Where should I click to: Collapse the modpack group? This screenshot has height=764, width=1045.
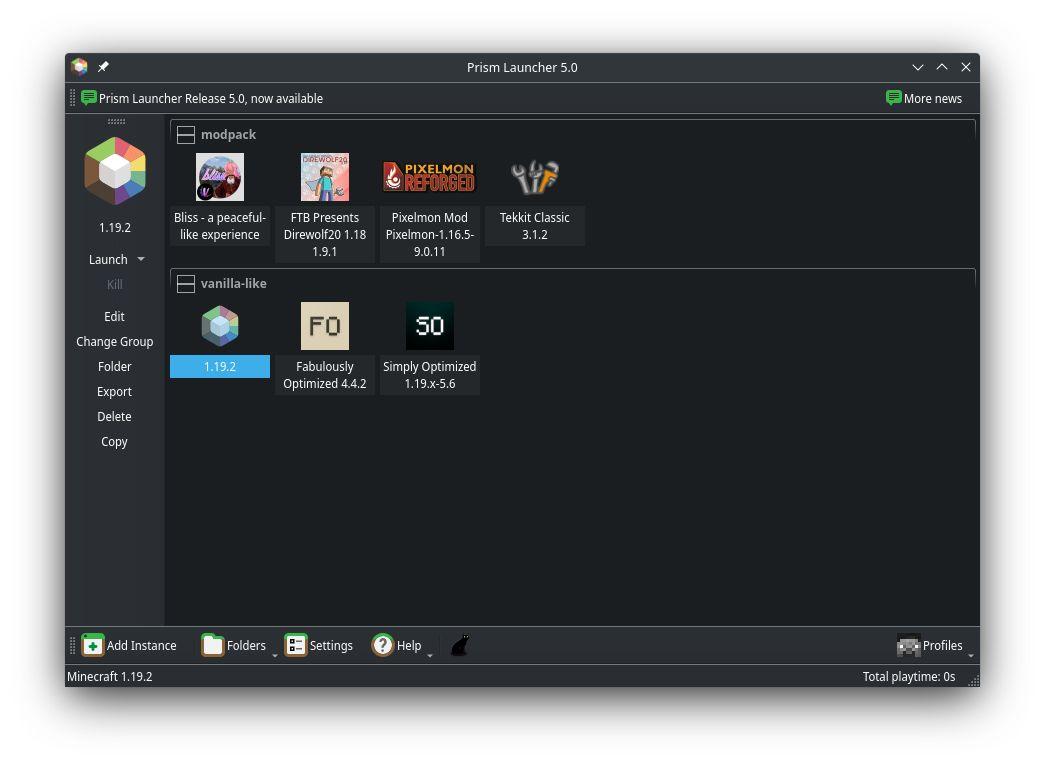(x=186, y=135)
